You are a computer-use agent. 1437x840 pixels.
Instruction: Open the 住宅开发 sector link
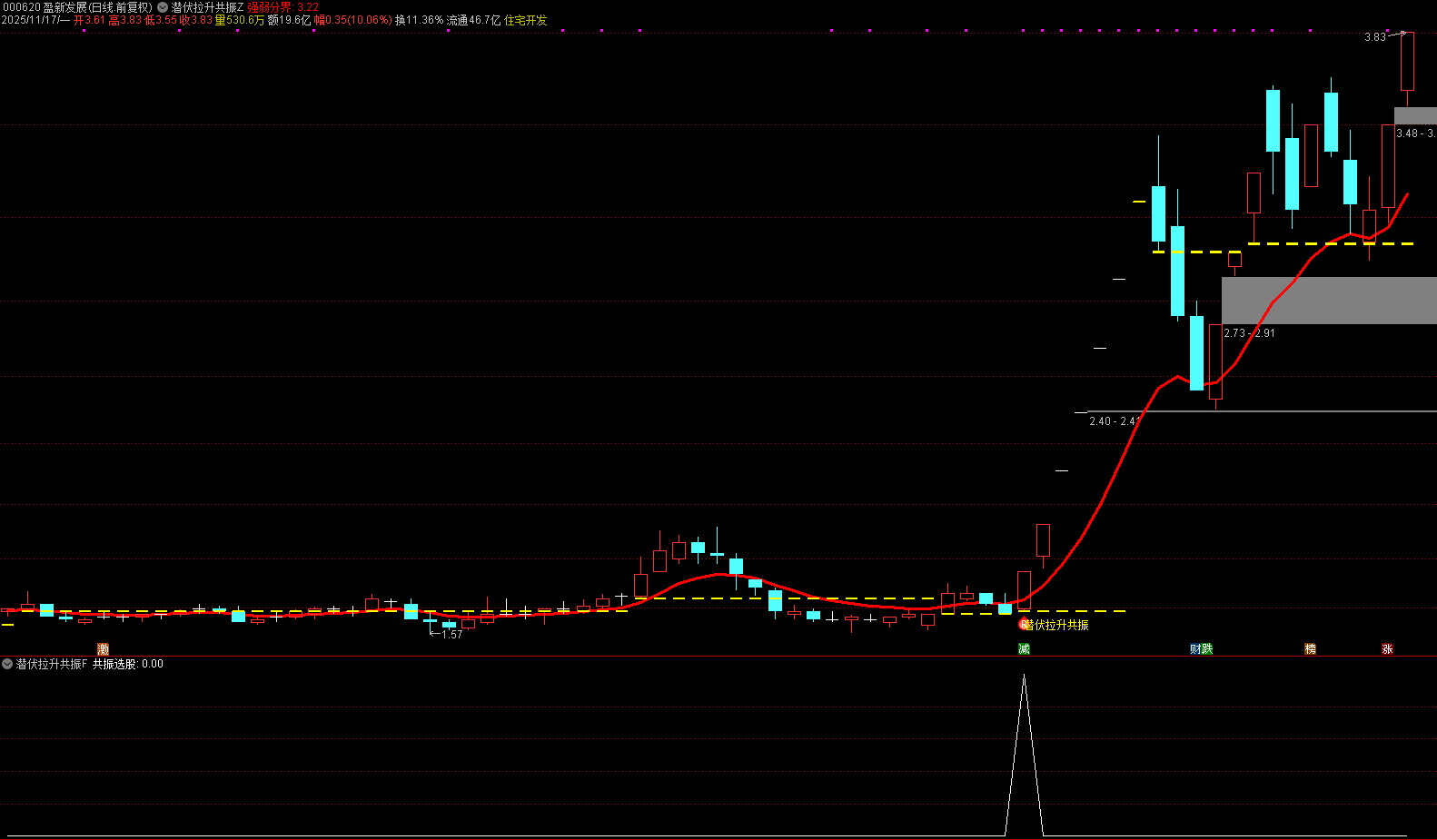(x=526, y=20)
